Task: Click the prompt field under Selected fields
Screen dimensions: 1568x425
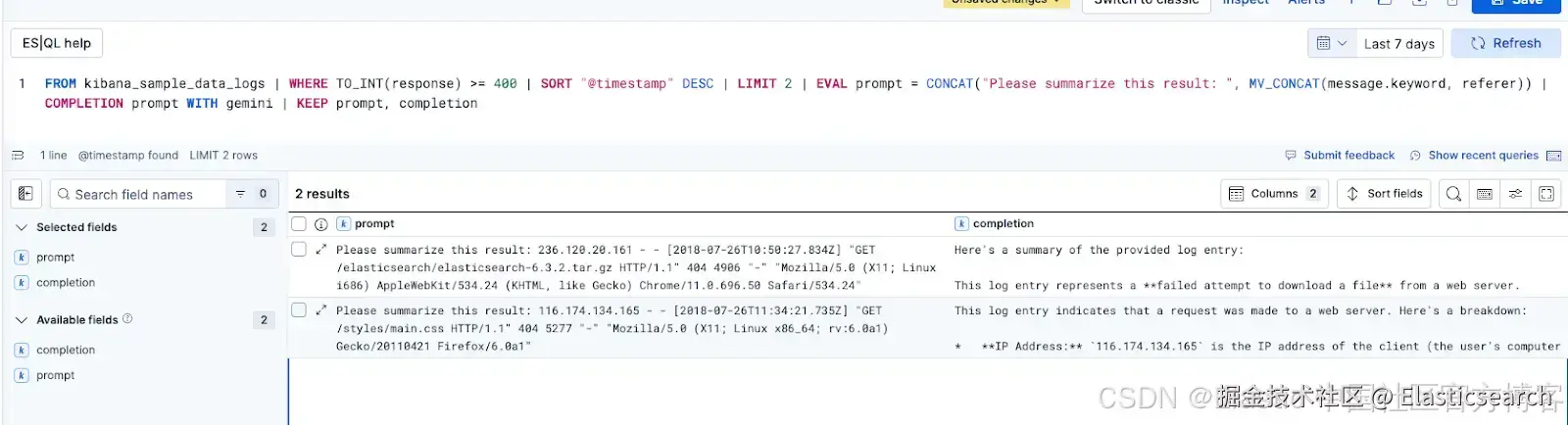Action: (x=55, y=258)
